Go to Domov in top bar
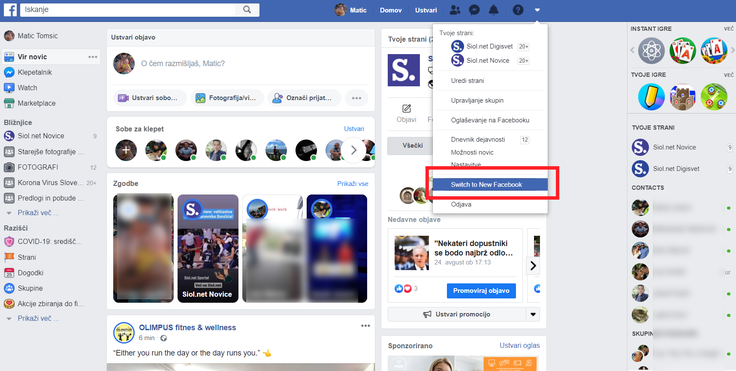The height and width of the screenshot is (371, 736). coord(391,10)
